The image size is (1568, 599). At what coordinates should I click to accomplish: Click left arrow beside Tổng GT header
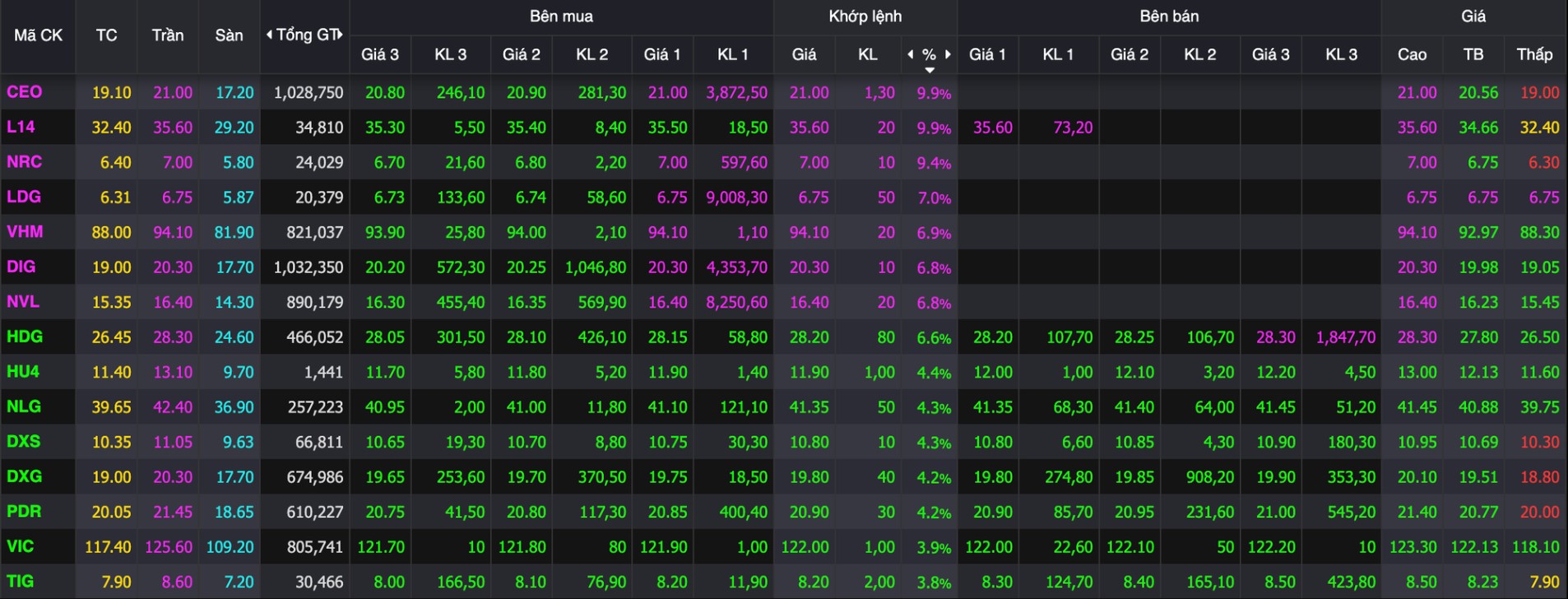269,35
